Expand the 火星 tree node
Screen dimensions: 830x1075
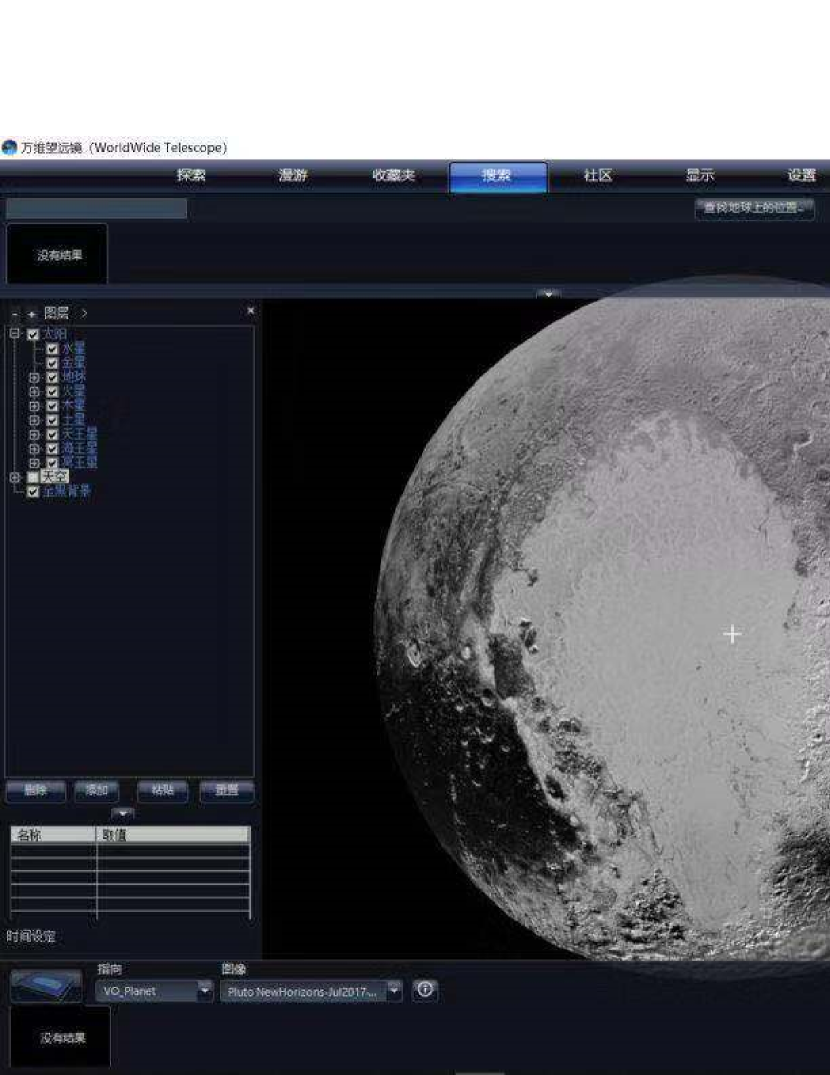[x=34, y=391]
